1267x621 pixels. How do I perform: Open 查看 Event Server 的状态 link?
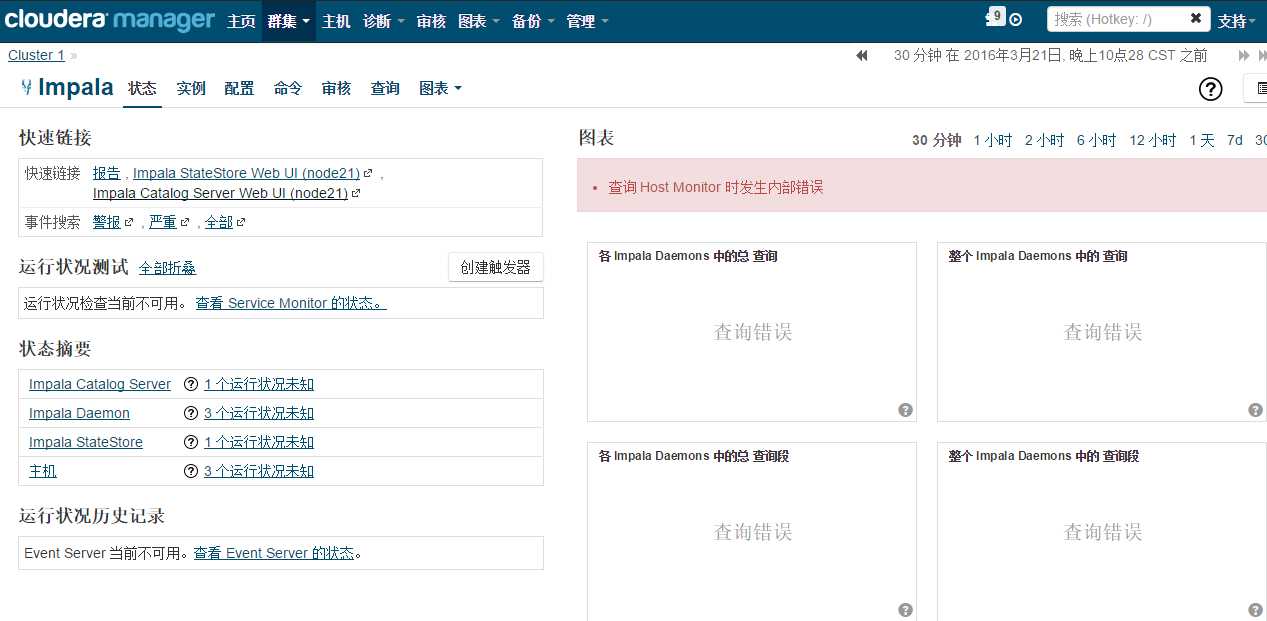pos(274,553)
